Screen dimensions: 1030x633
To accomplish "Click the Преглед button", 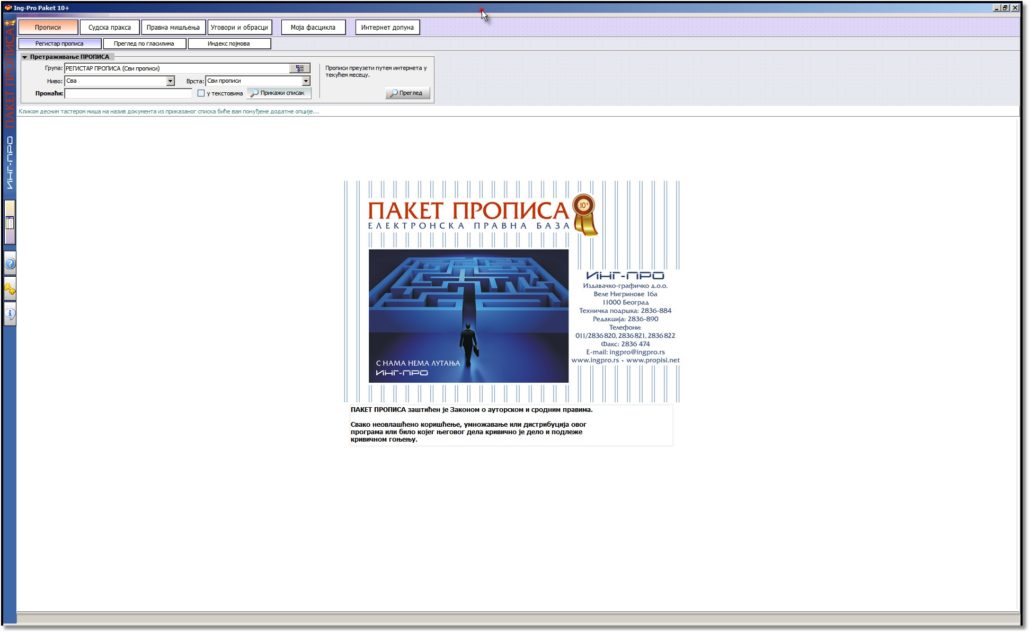I will [408, 93].
